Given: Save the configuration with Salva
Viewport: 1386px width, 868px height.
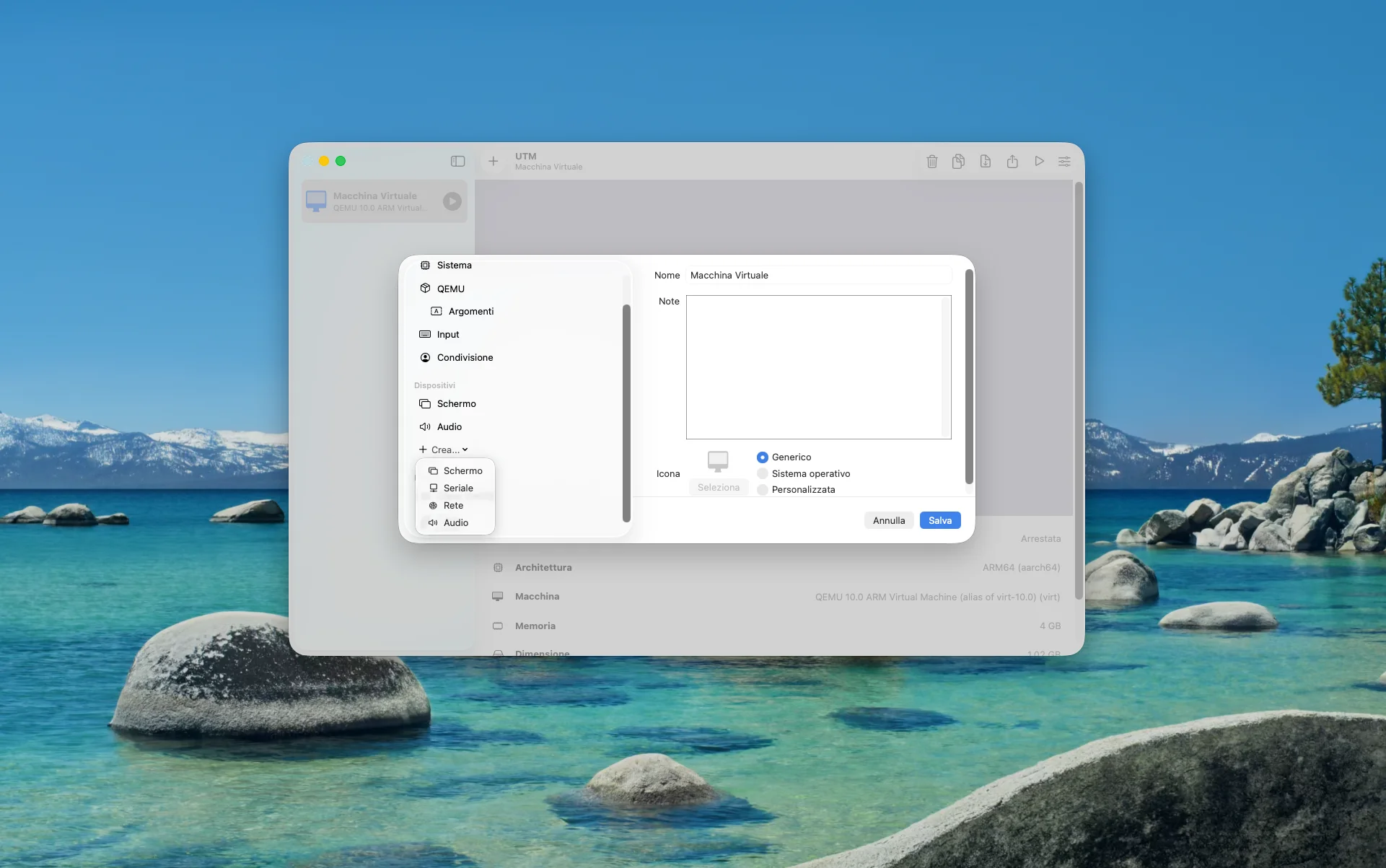Looking at the screenshot, I should 939,520.
